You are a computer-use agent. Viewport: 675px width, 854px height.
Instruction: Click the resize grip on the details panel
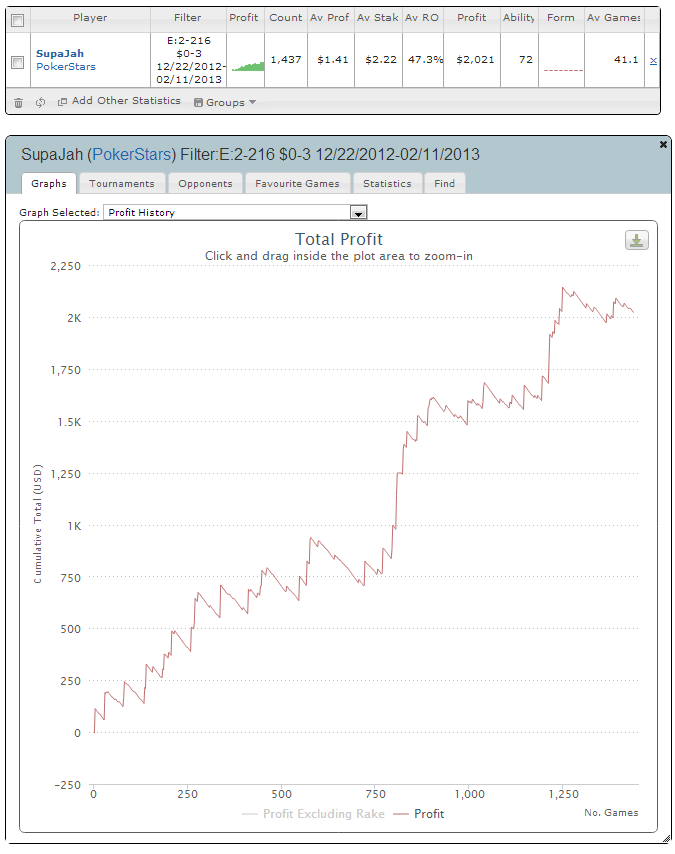[666, 839]
